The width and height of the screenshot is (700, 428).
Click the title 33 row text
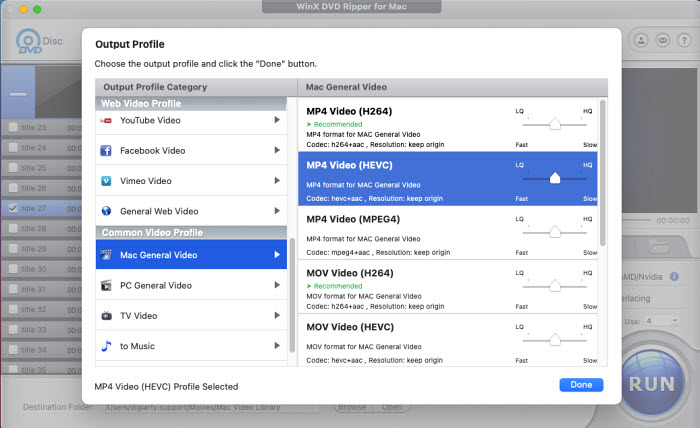[34, 330]
